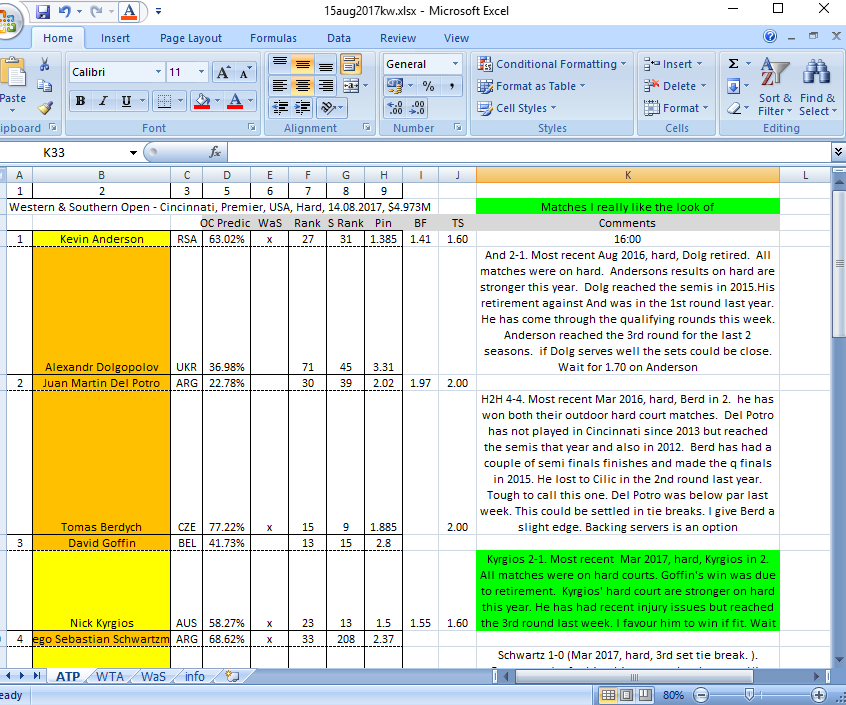
Task: Open Find & Select button
Action: click(x=818, y=86)
